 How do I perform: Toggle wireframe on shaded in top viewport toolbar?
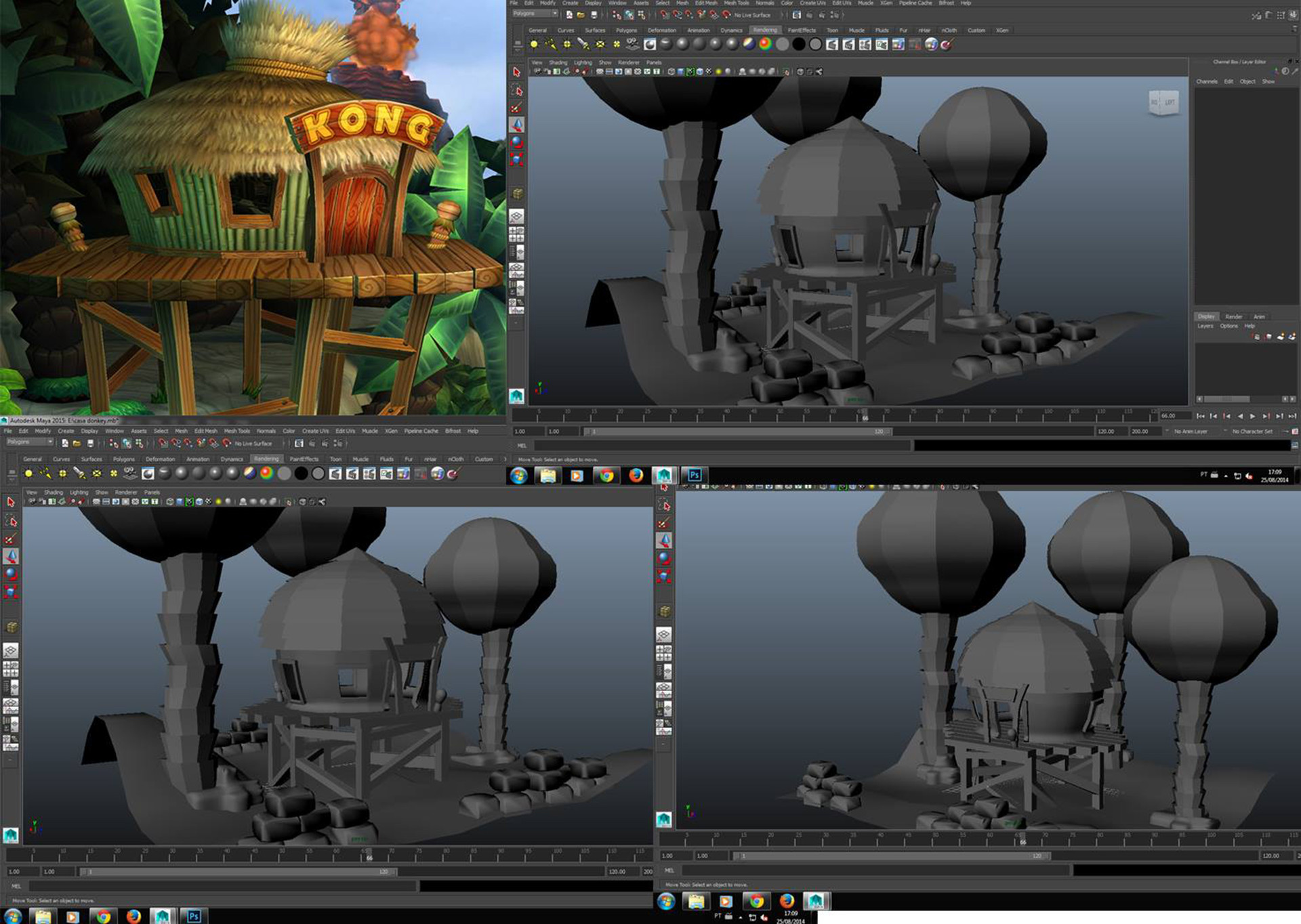tap(700, 71)
